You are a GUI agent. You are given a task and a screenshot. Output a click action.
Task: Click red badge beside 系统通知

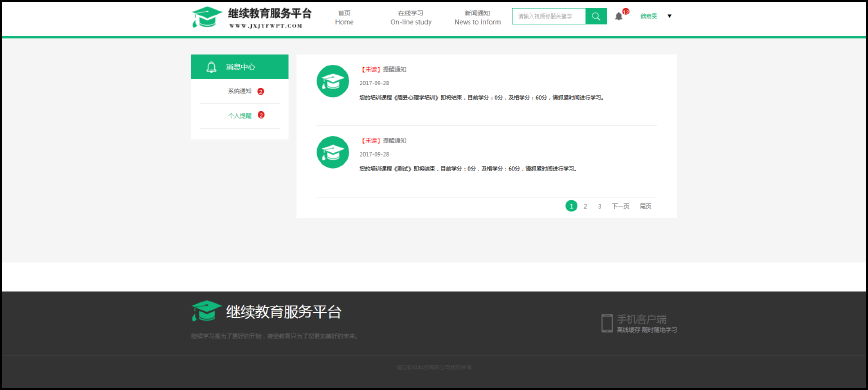tap(261, 91)
